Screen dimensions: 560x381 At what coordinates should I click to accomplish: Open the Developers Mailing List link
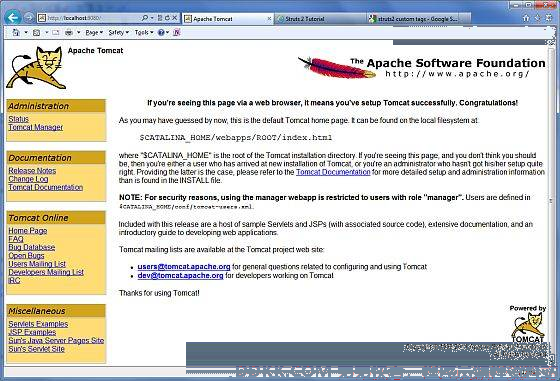[x=46, y=272]
